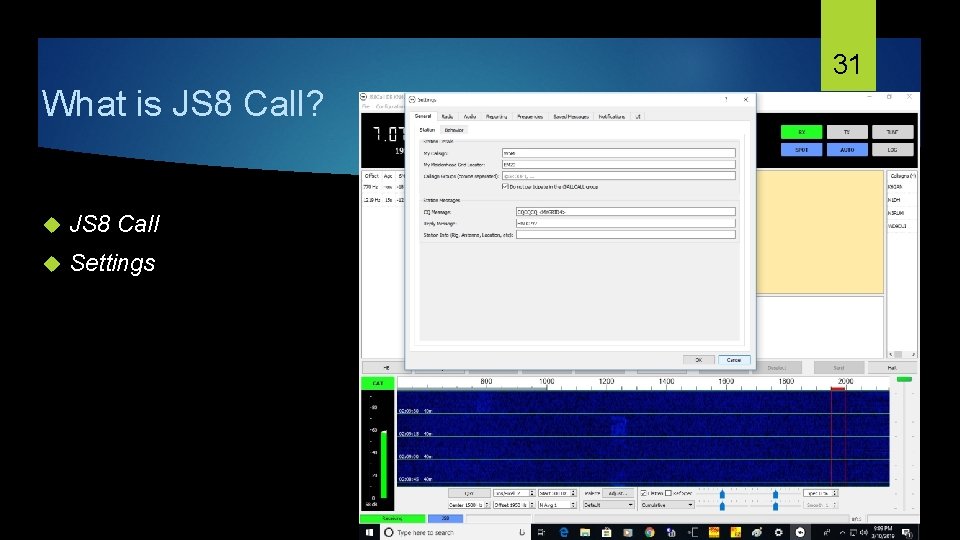Toggle the TUNE button
The width and height of the screenshot is (960, 540).
tap(892, 132)
